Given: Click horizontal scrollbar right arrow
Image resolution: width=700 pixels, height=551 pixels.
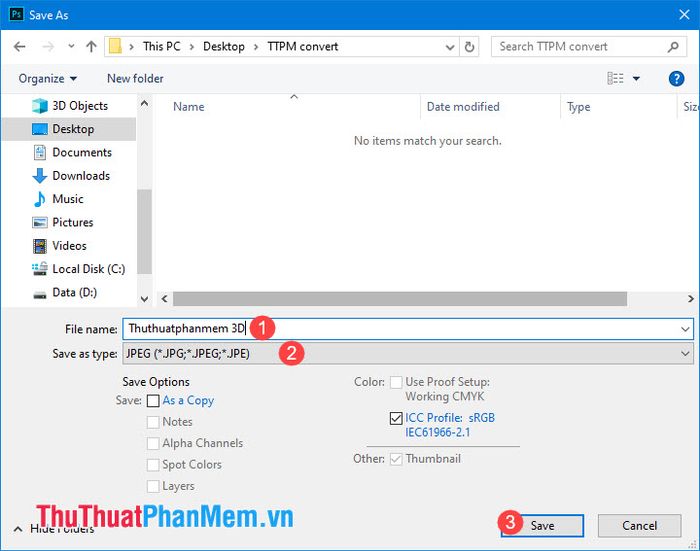Looking at the screenshot, I should pyautogui.click(x=691, y=299).
